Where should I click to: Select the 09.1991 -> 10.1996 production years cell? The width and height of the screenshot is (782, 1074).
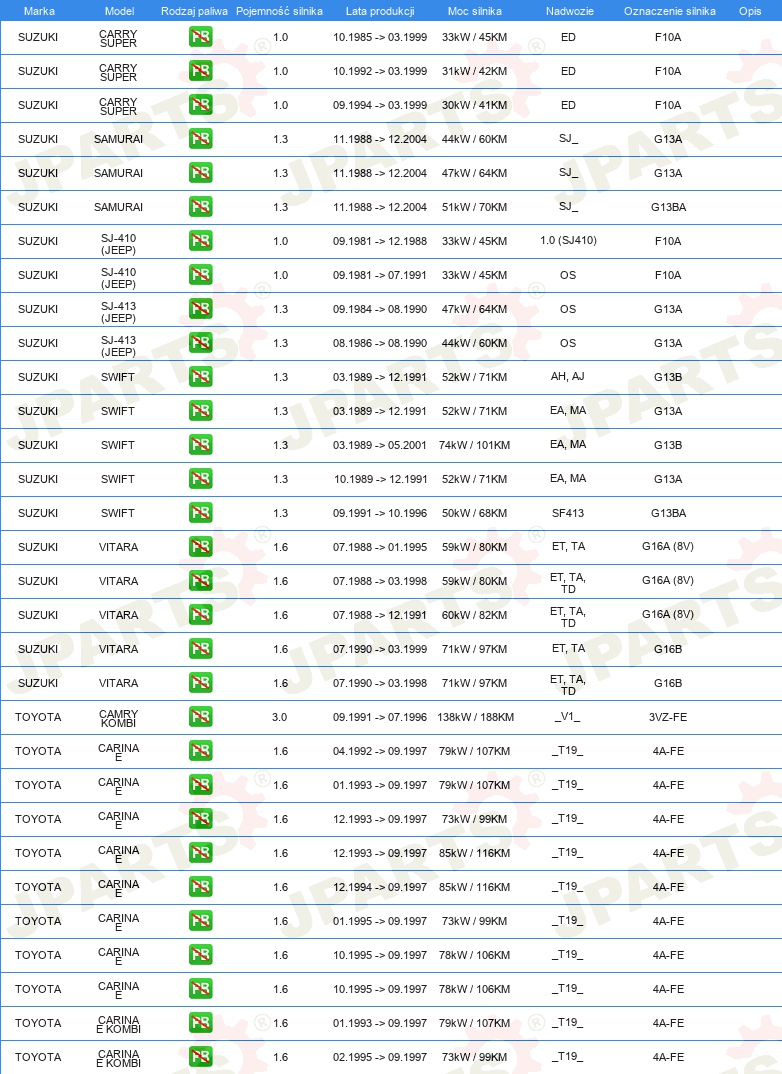pyautogui.click(x=380, y=513)
